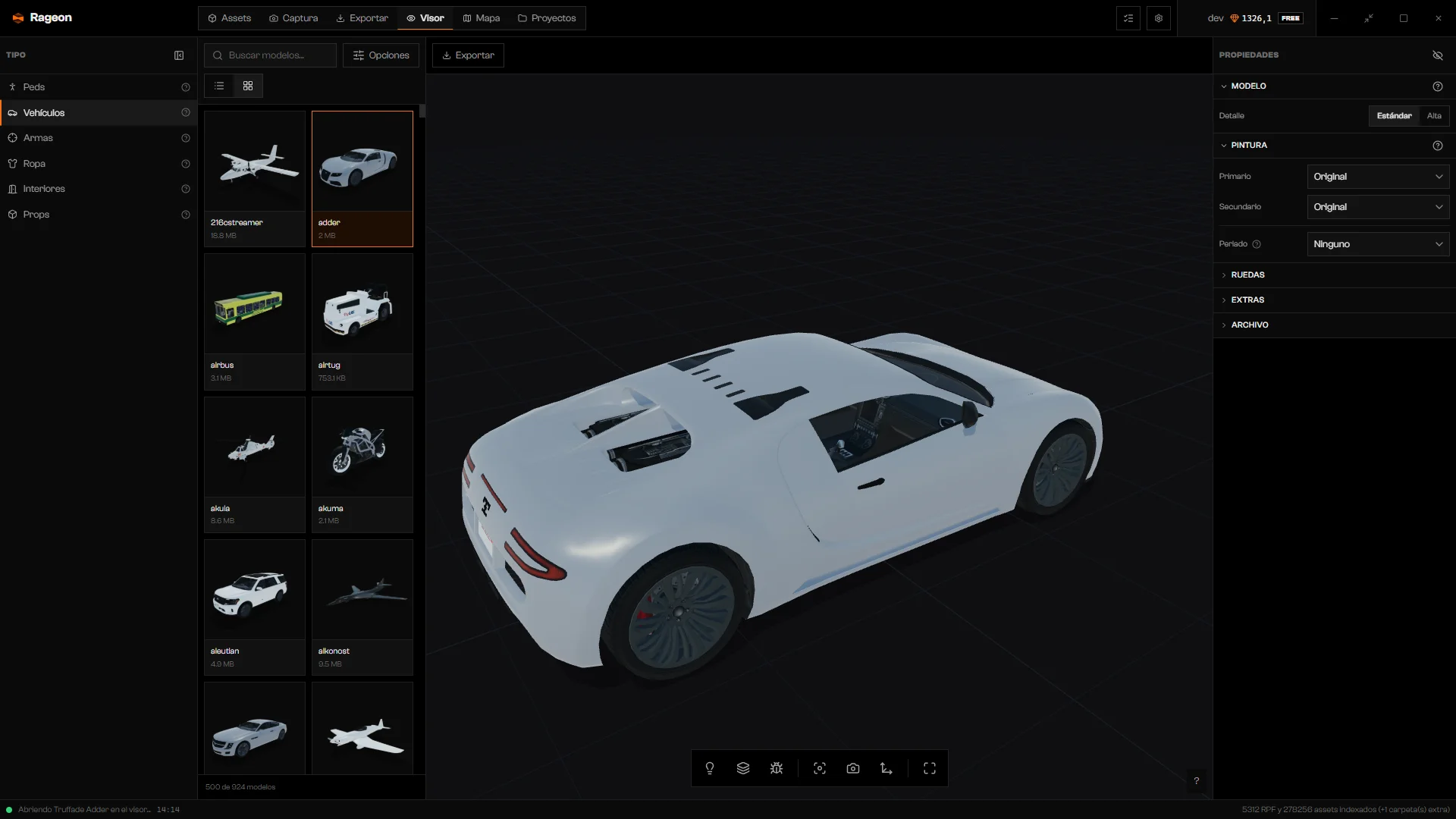
Task: Select Peds category
Action: click(x=99, y=87)
